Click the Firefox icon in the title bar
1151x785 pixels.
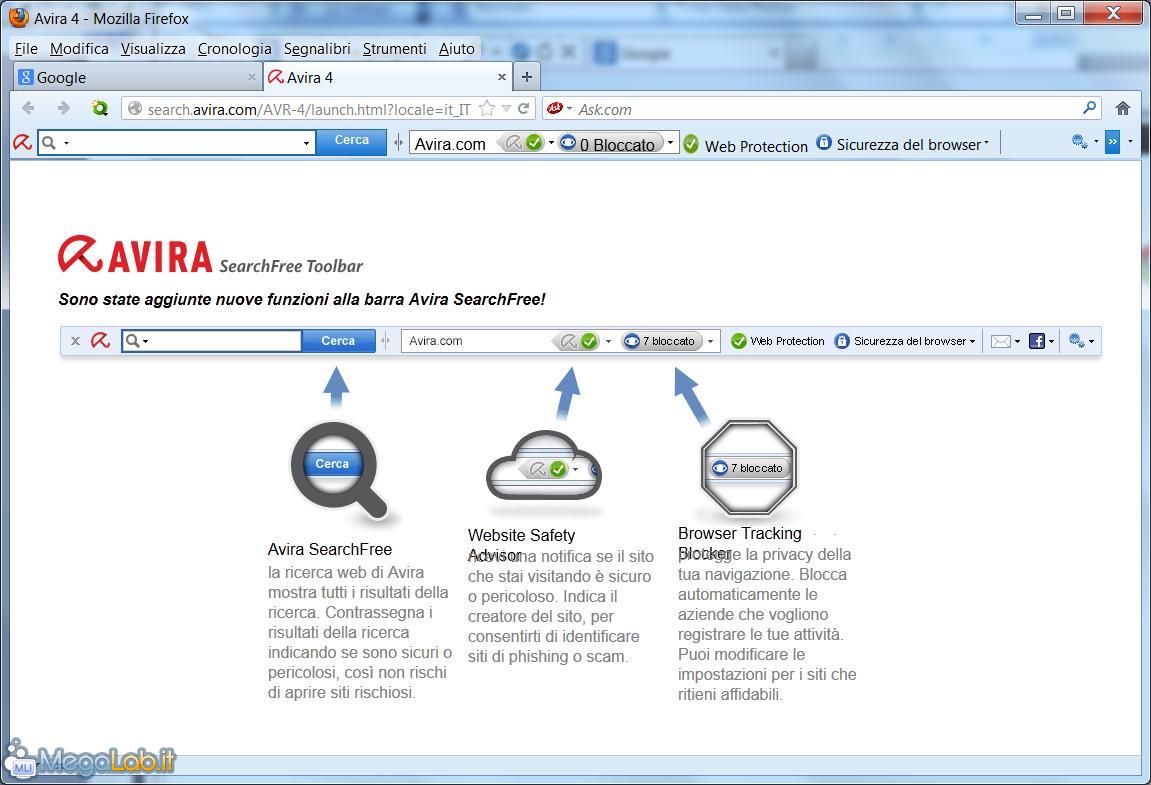coord(20,18)
